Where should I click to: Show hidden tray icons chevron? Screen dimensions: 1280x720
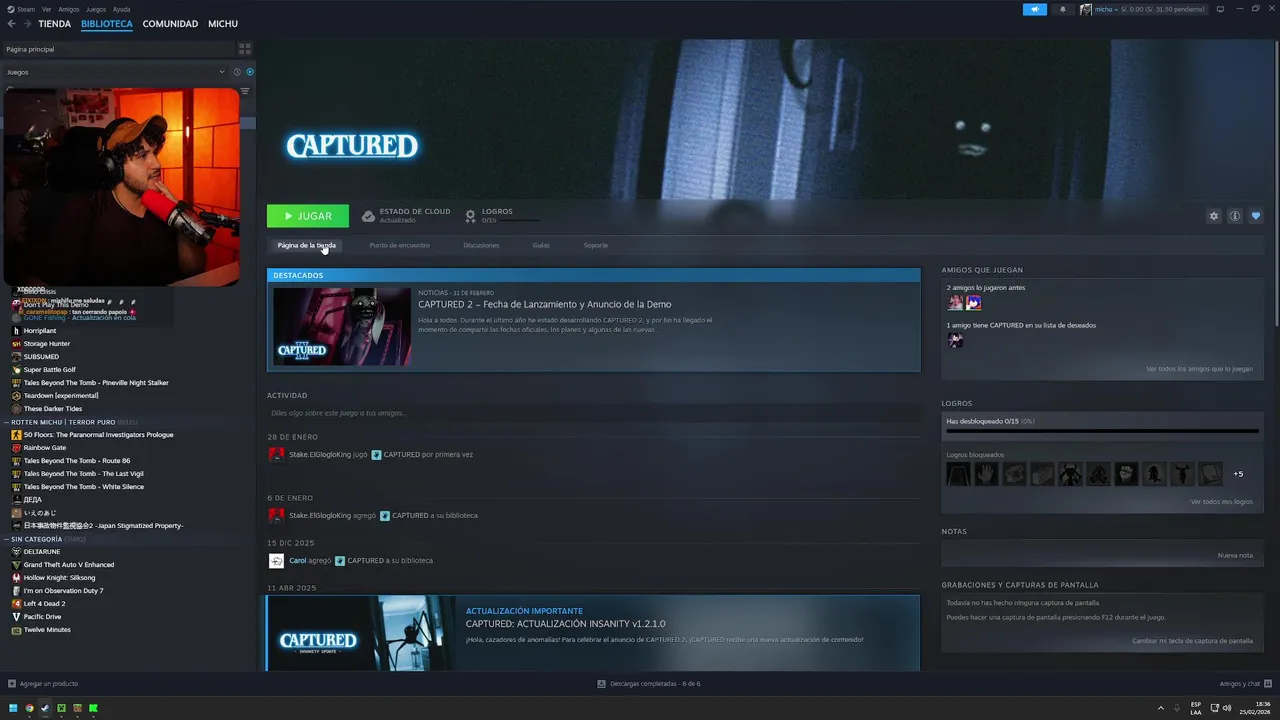(1161, 708)
